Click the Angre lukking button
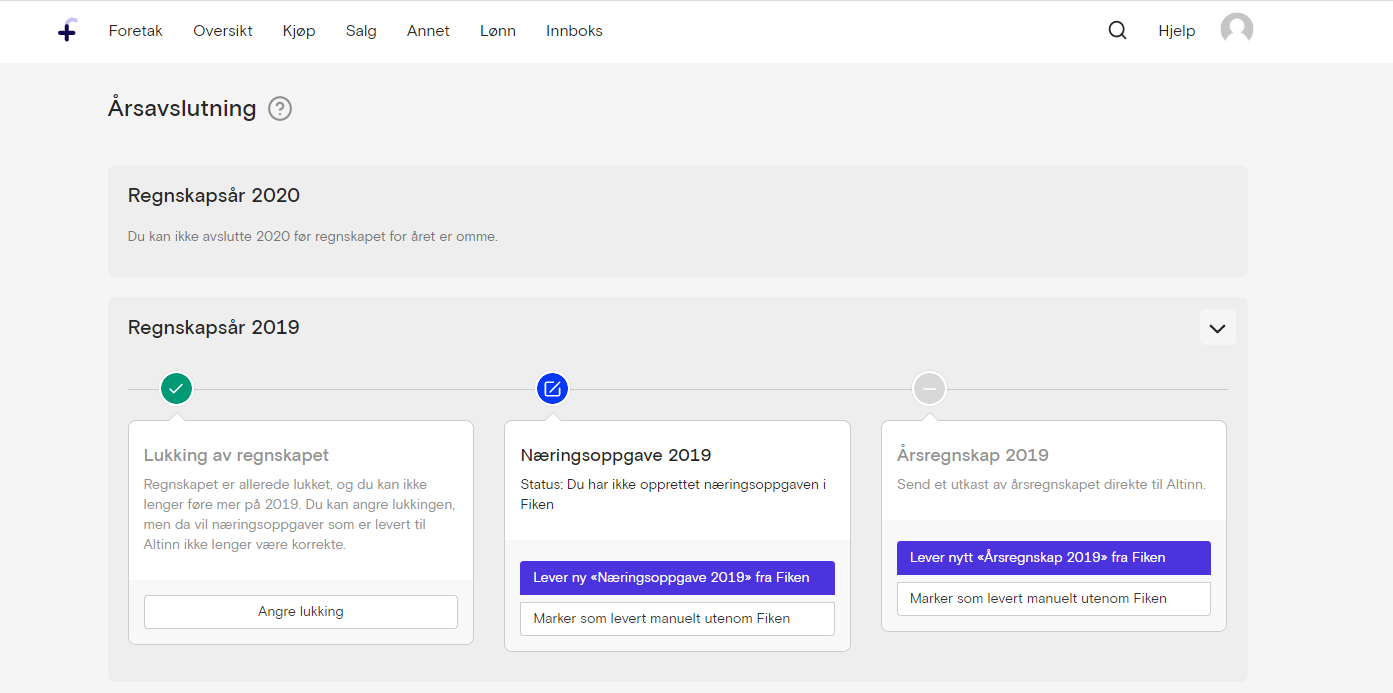 click(x=301, y=612)
